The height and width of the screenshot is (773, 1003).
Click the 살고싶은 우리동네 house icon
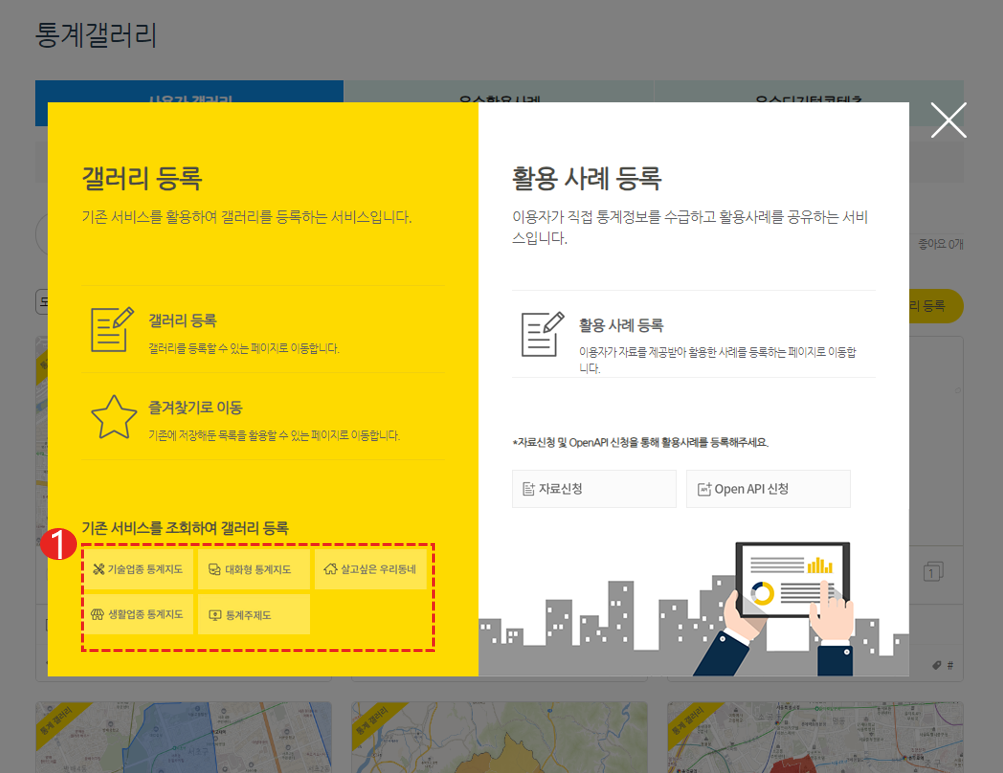tap(331, 568)
